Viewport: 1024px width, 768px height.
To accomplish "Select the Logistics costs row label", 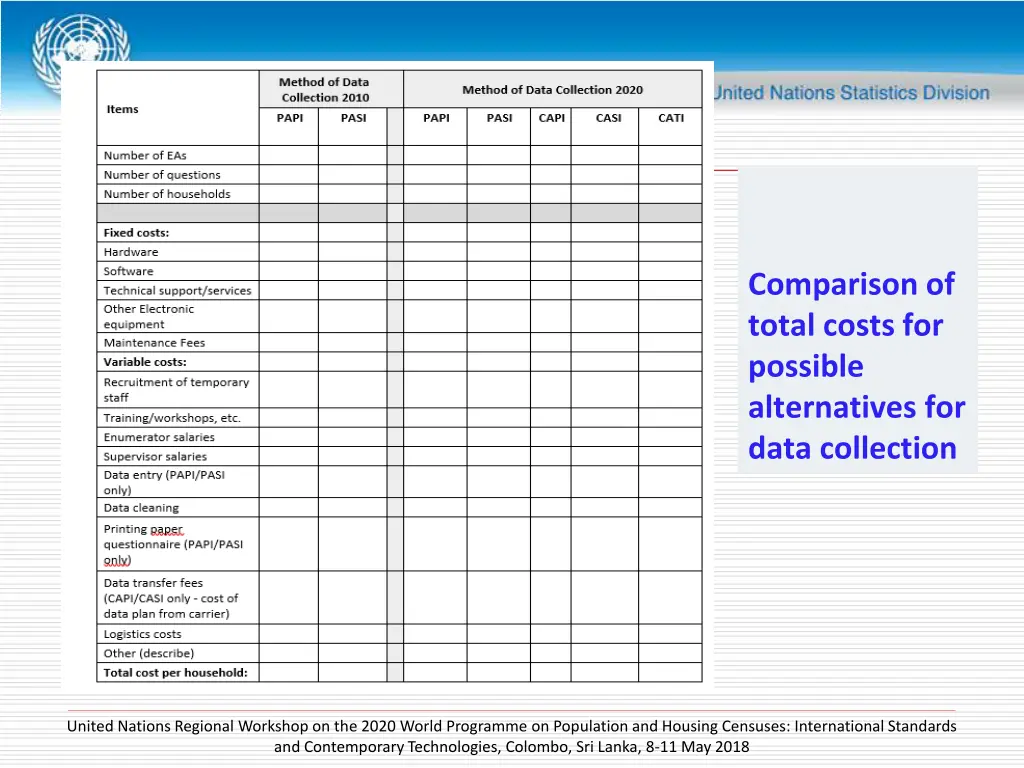I will click(143, 634).
